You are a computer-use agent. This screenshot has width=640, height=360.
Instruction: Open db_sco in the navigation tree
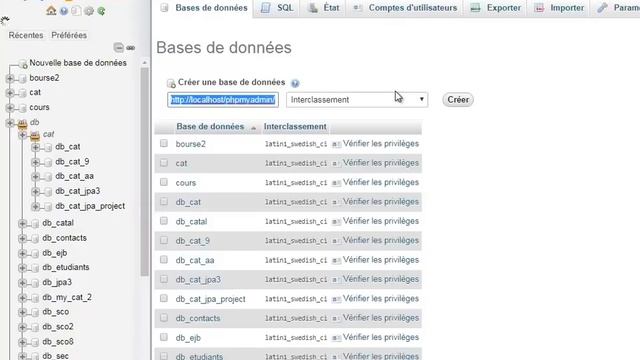pos(56,312)
